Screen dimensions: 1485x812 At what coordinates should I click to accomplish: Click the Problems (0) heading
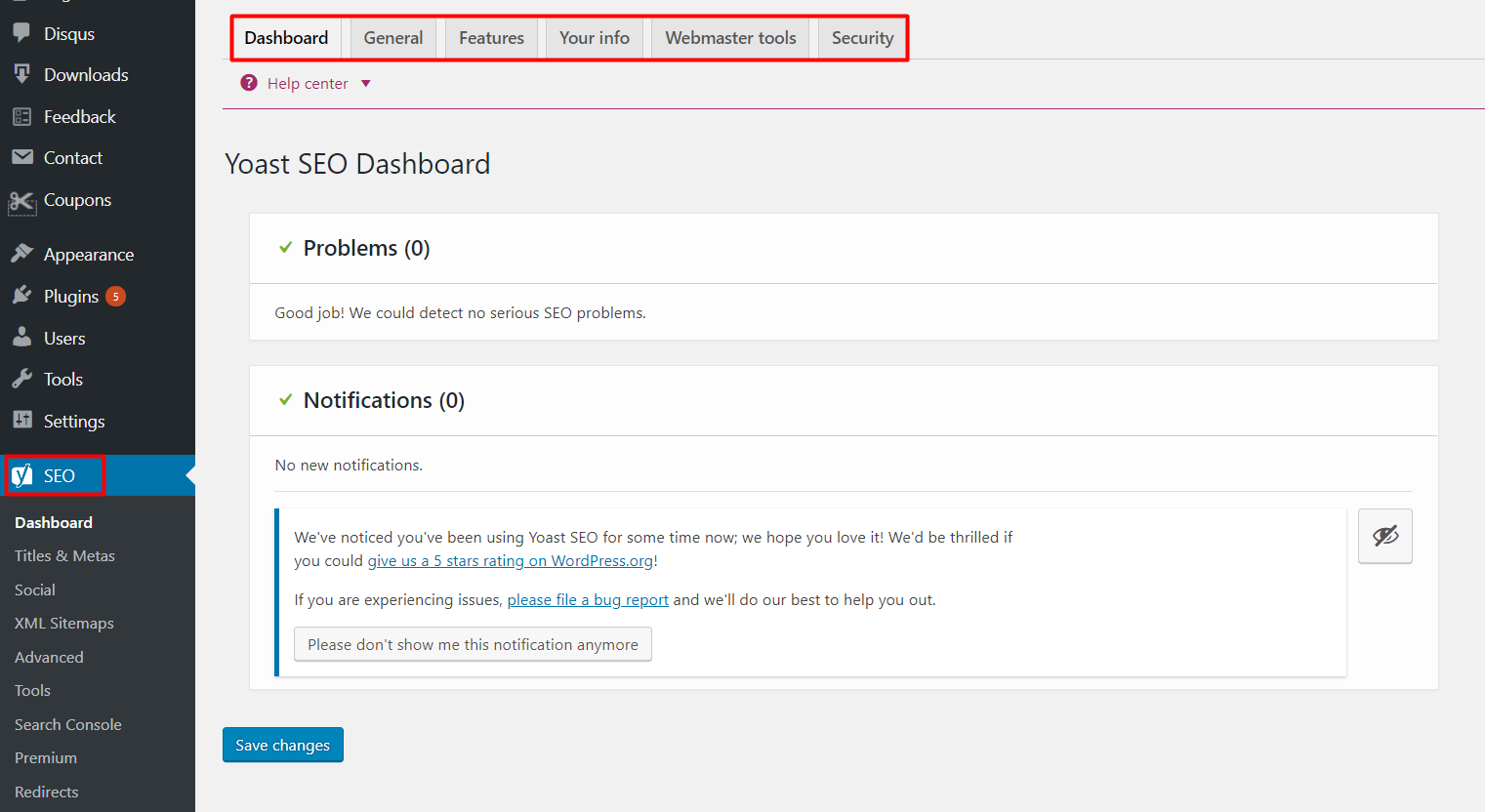[366, 248]
